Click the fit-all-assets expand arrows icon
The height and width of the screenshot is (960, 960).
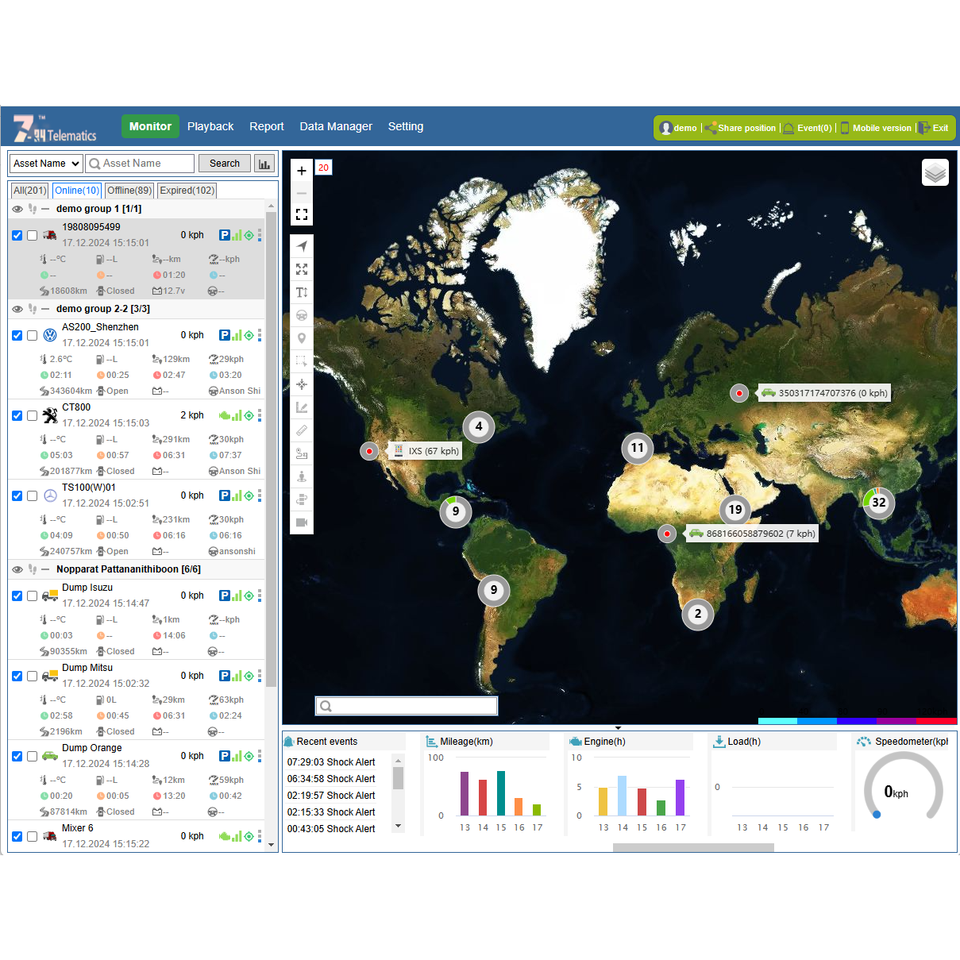301,269
